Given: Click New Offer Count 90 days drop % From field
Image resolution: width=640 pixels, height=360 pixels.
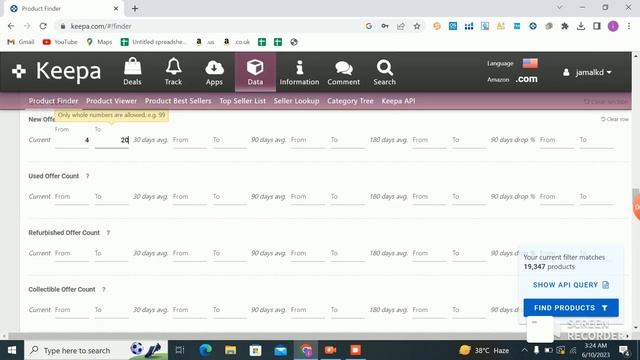Looking at the screenshot, I should [x=557, y=140].
